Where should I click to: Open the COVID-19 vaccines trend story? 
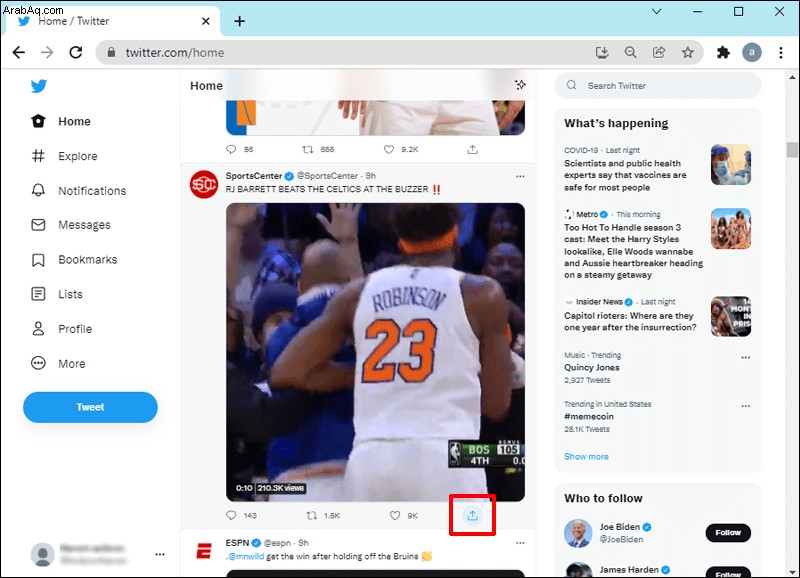pyautogui.click(x=657, y=169)
